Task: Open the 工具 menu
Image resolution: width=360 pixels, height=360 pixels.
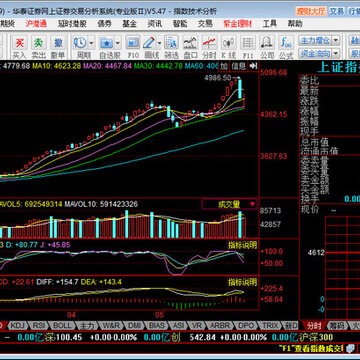Action: pyautogui.click(x=269, y=24)
